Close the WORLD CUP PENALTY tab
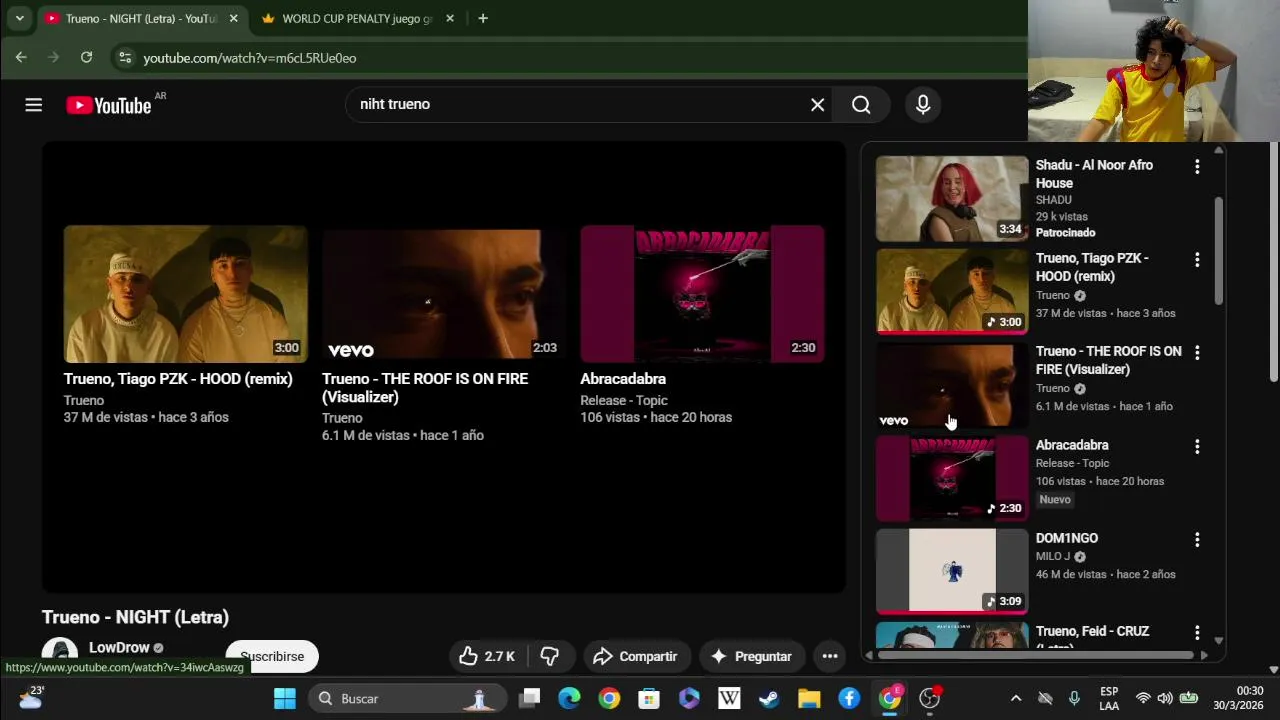1280x720 pixels. point(450,19)
